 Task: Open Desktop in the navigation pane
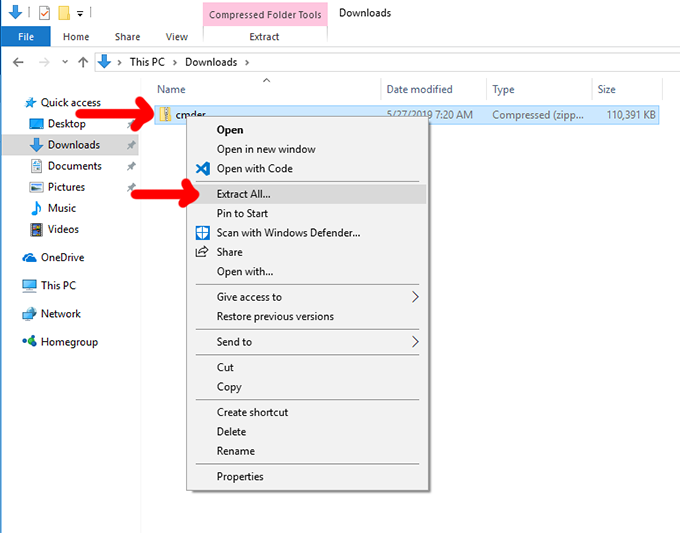click(66, 124)
